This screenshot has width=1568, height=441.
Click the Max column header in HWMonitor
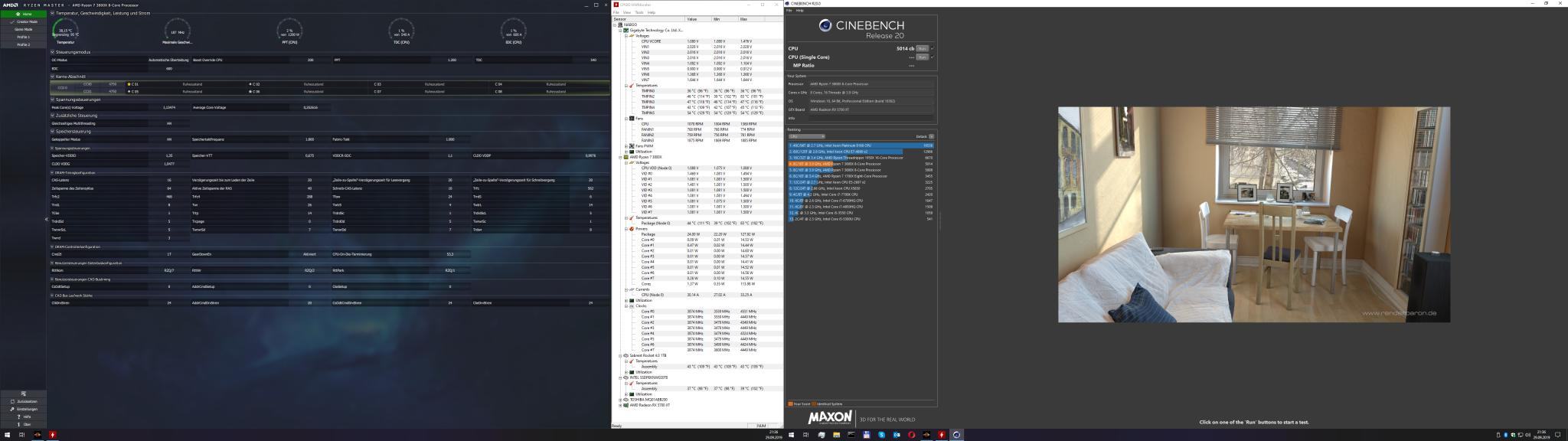point(751,19)
